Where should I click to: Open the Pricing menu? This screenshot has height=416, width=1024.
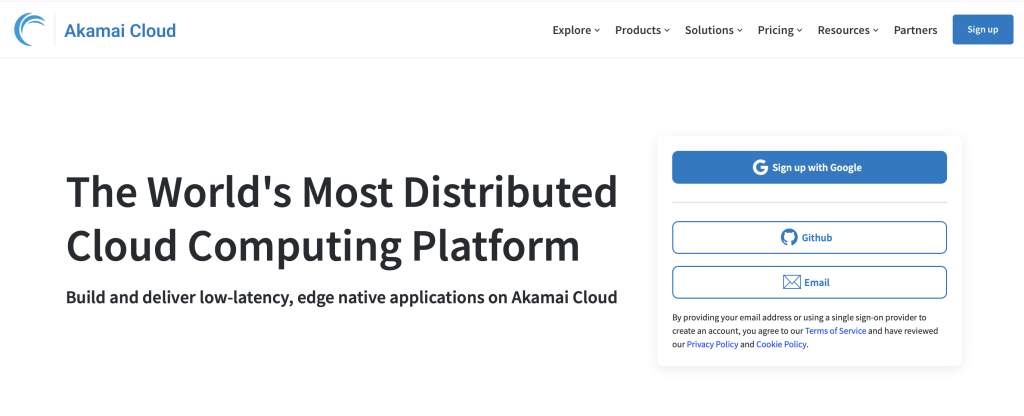pos(780,30)
